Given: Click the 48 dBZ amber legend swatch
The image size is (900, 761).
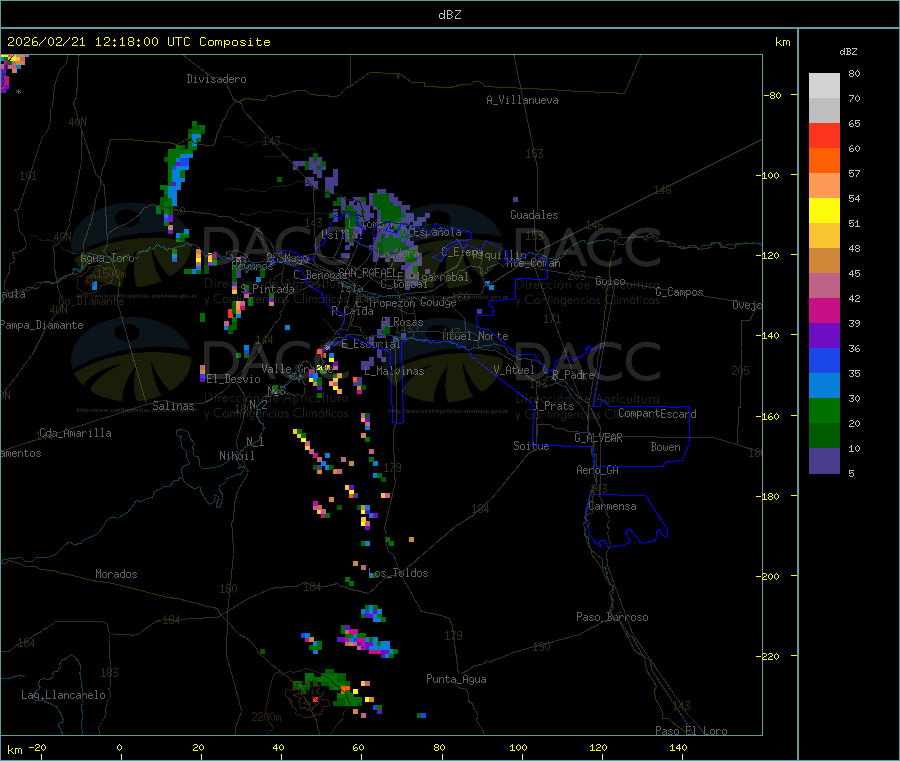Looking at the screenshot, I should [x=824, y=261].
